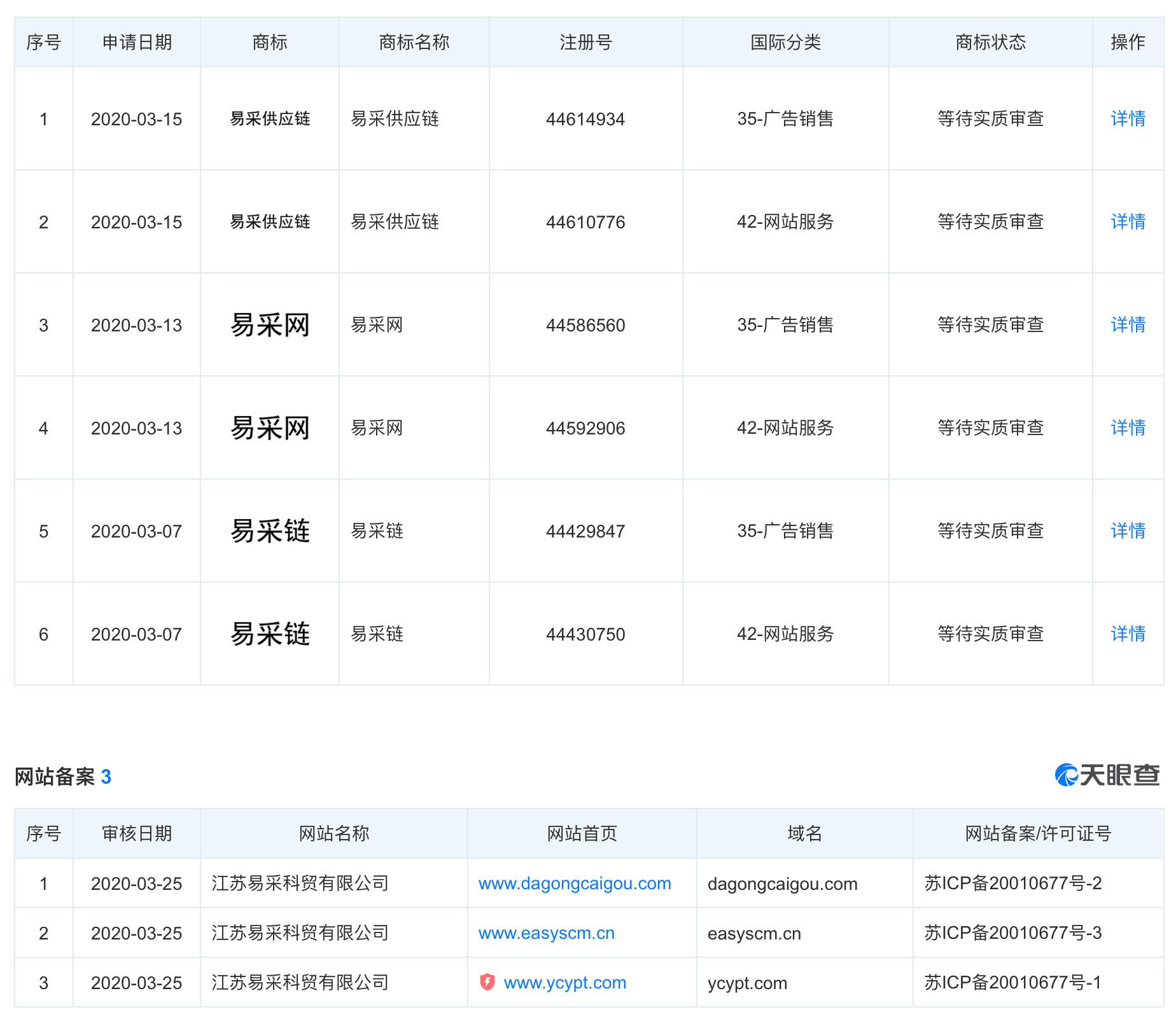The height and width of the screenshot is (1019, 1176).
Task: Click the 网站备案/许可证号 column header
Action: click(x=1038, y=833)
